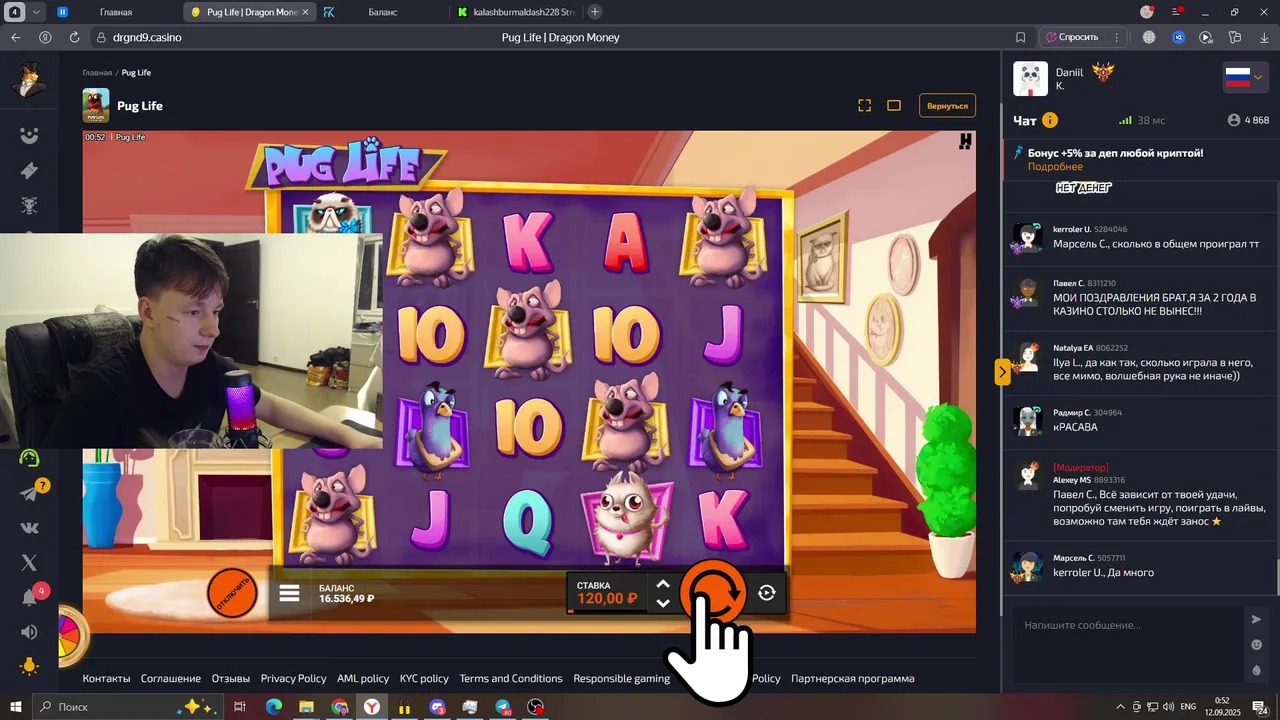Open the AML policy footer link

coord(363,678)
